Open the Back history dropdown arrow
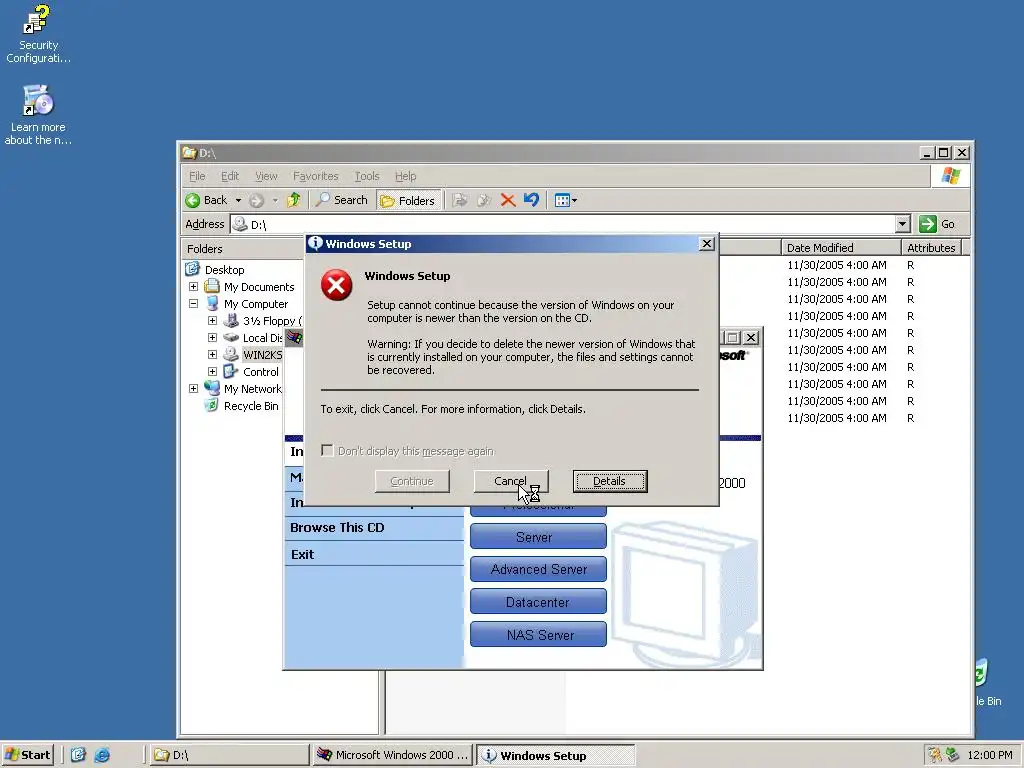1024x768 pixels. point(238,200)
